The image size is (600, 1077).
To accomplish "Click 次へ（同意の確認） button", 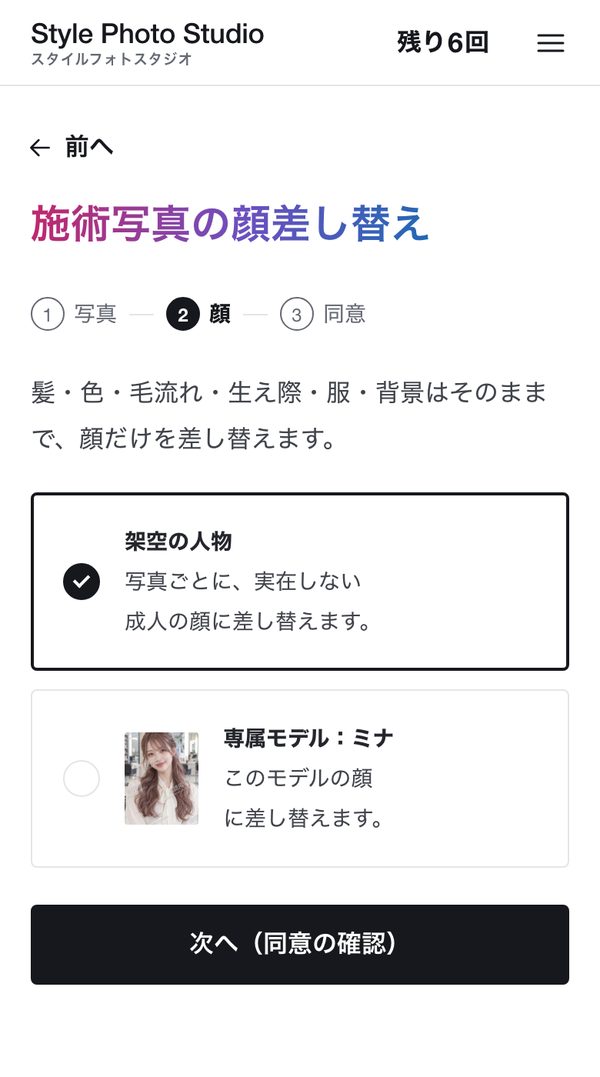I will click(300, 944).
